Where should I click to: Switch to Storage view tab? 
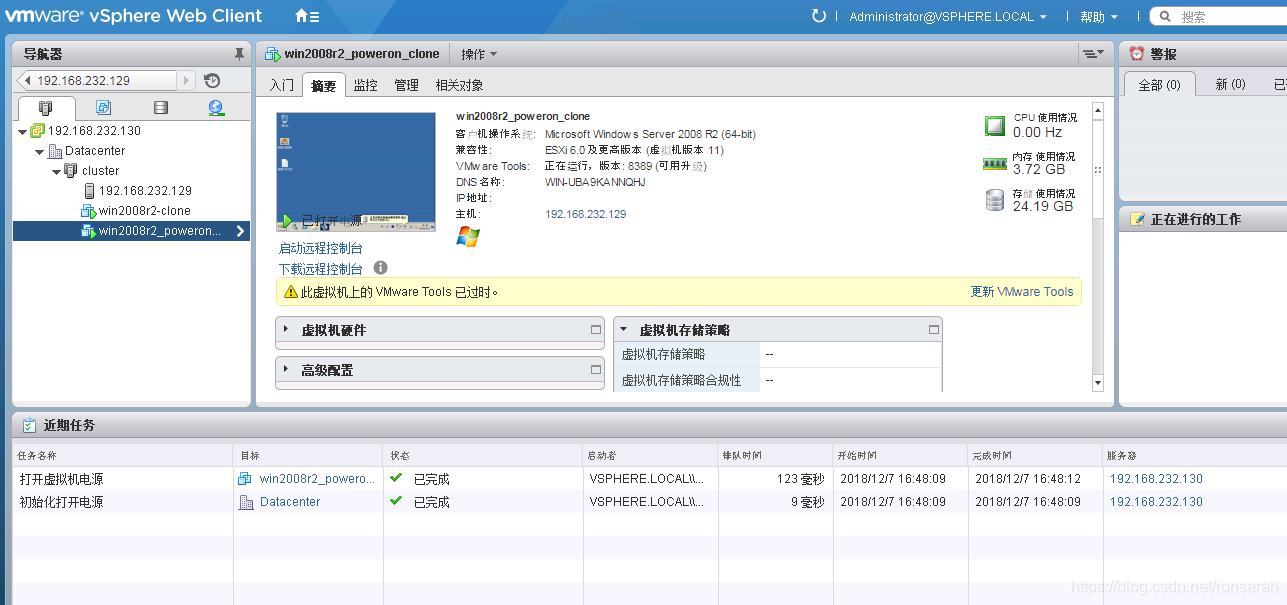(160, 108)
